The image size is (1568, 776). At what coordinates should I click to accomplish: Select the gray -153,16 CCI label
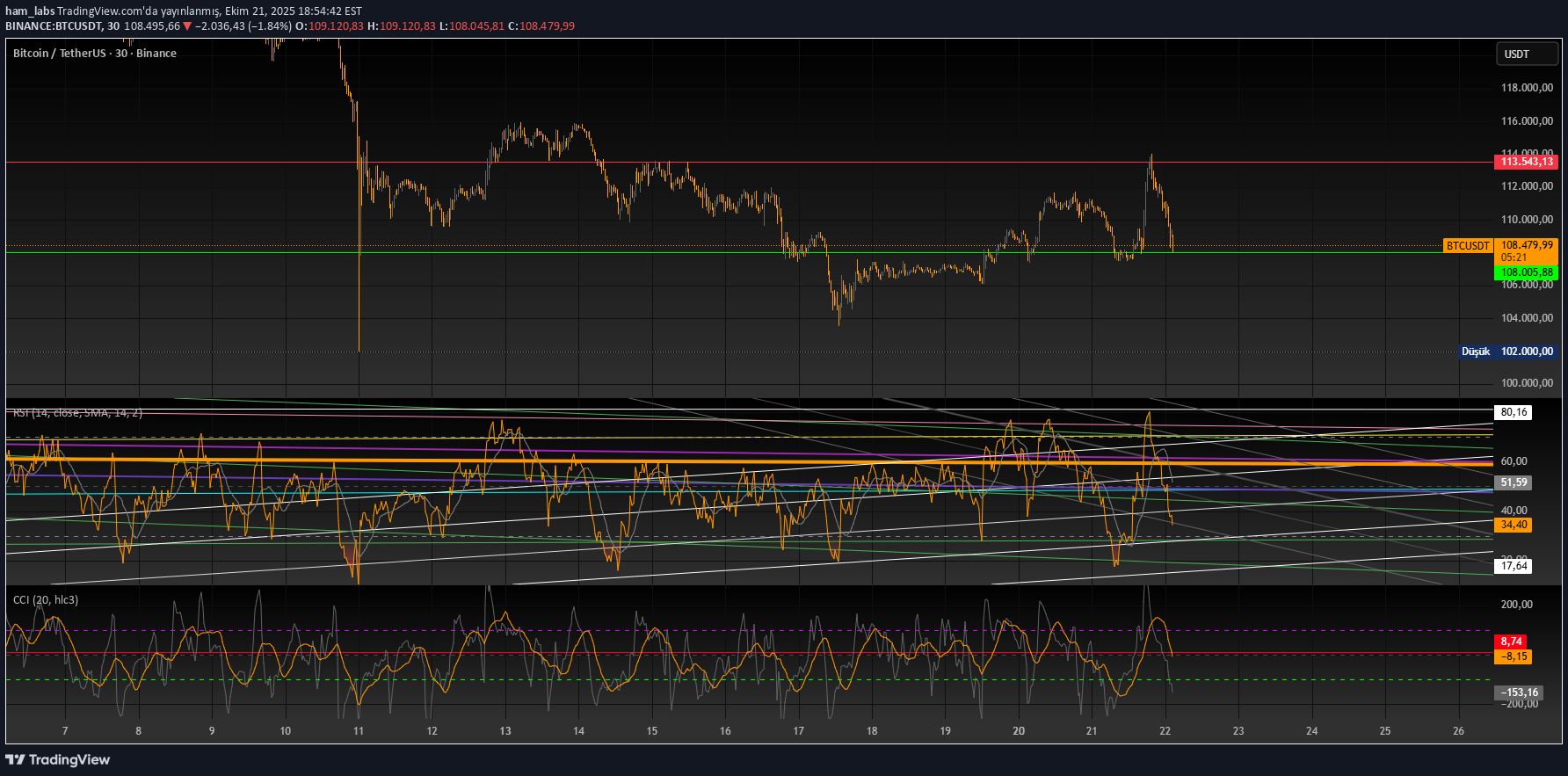(1519, 693)
